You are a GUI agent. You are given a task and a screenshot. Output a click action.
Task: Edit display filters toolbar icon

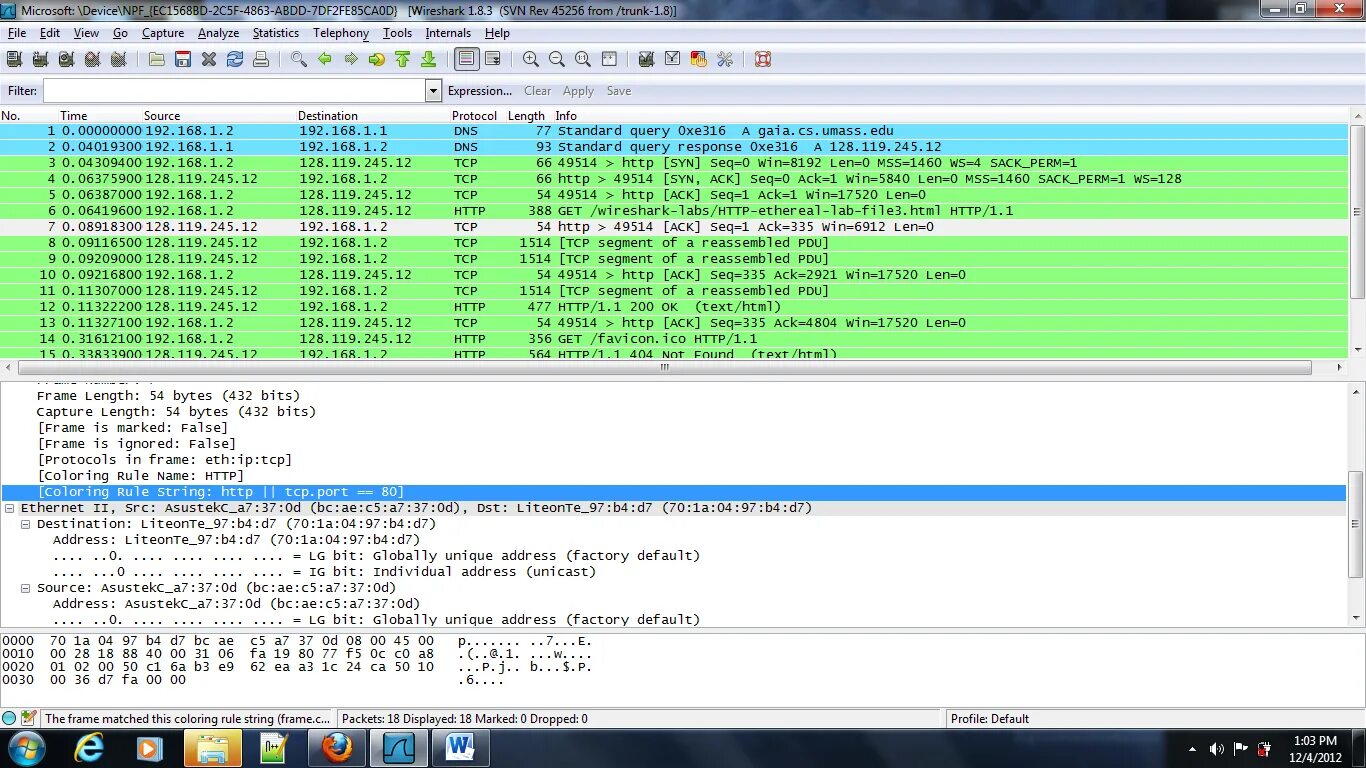pos(673,60)
